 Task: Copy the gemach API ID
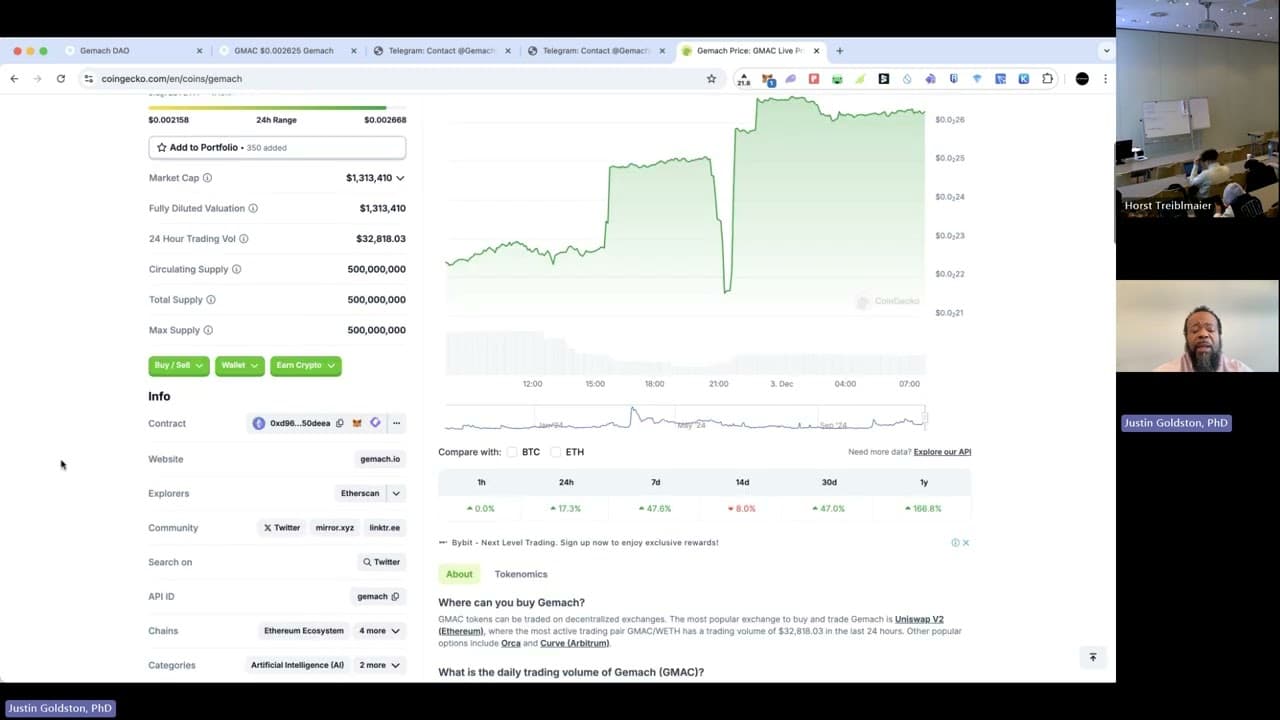[395, 597]
